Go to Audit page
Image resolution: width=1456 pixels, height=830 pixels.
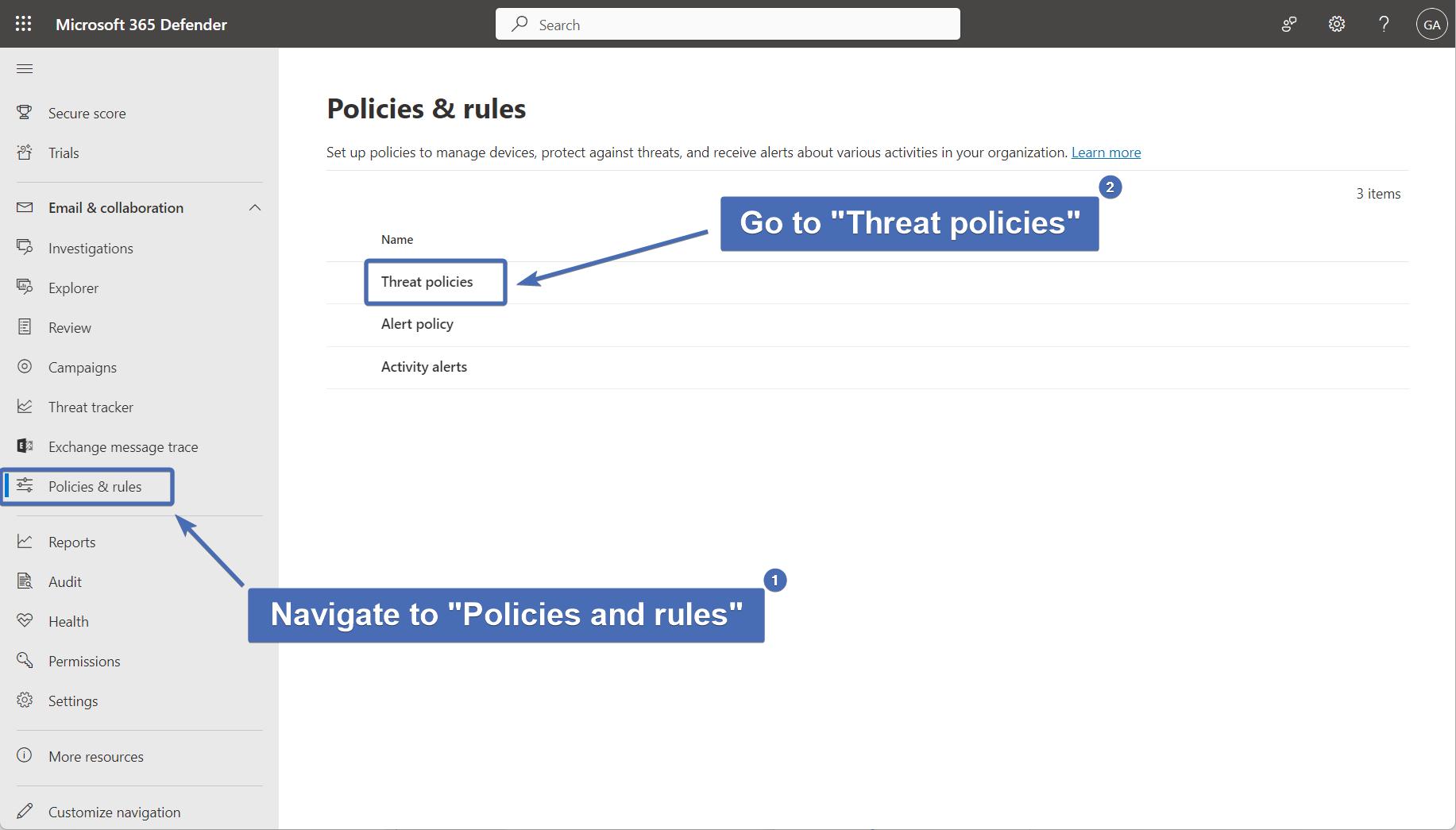[65, 582]
